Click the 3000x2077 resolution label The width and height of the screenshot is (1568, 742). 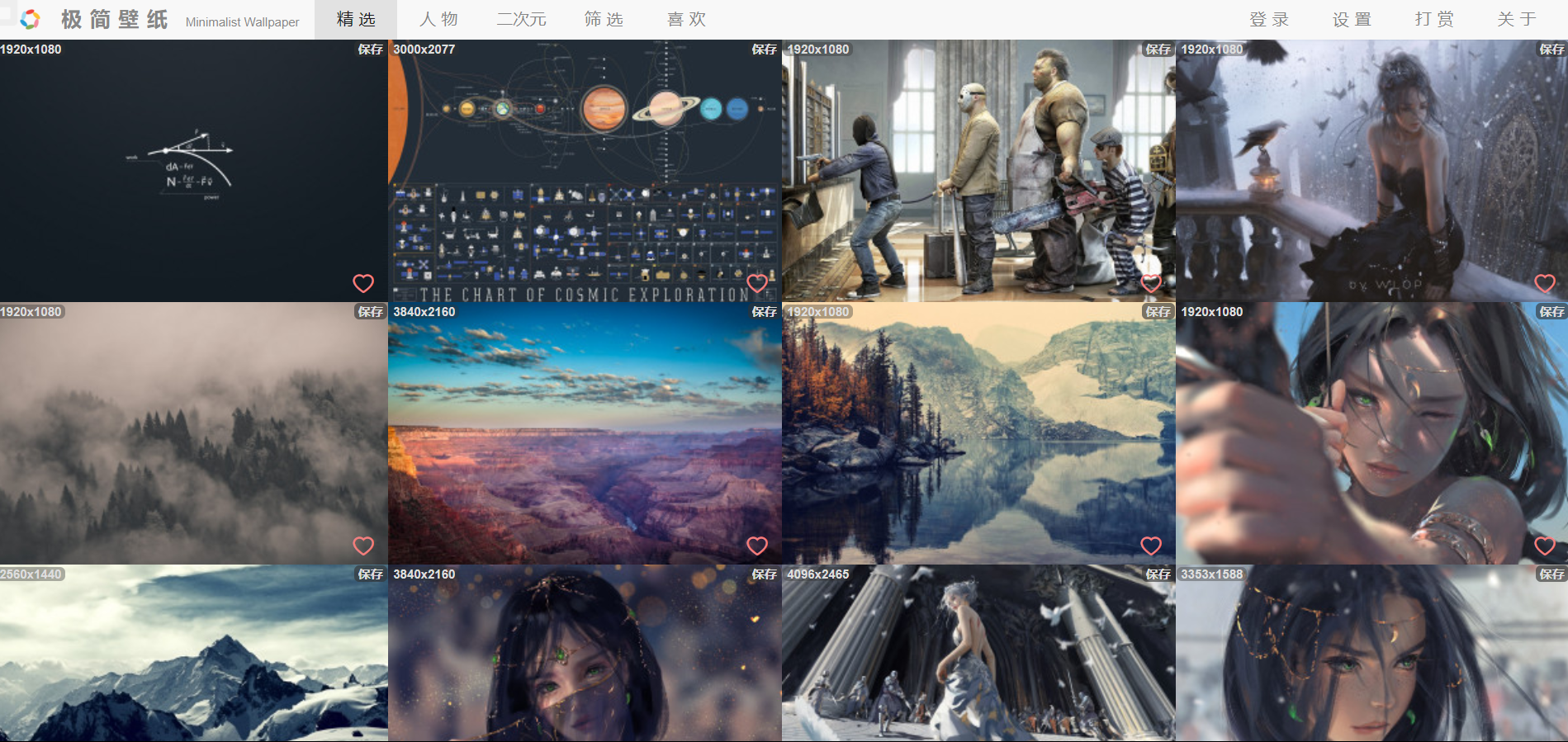point(424,50)
